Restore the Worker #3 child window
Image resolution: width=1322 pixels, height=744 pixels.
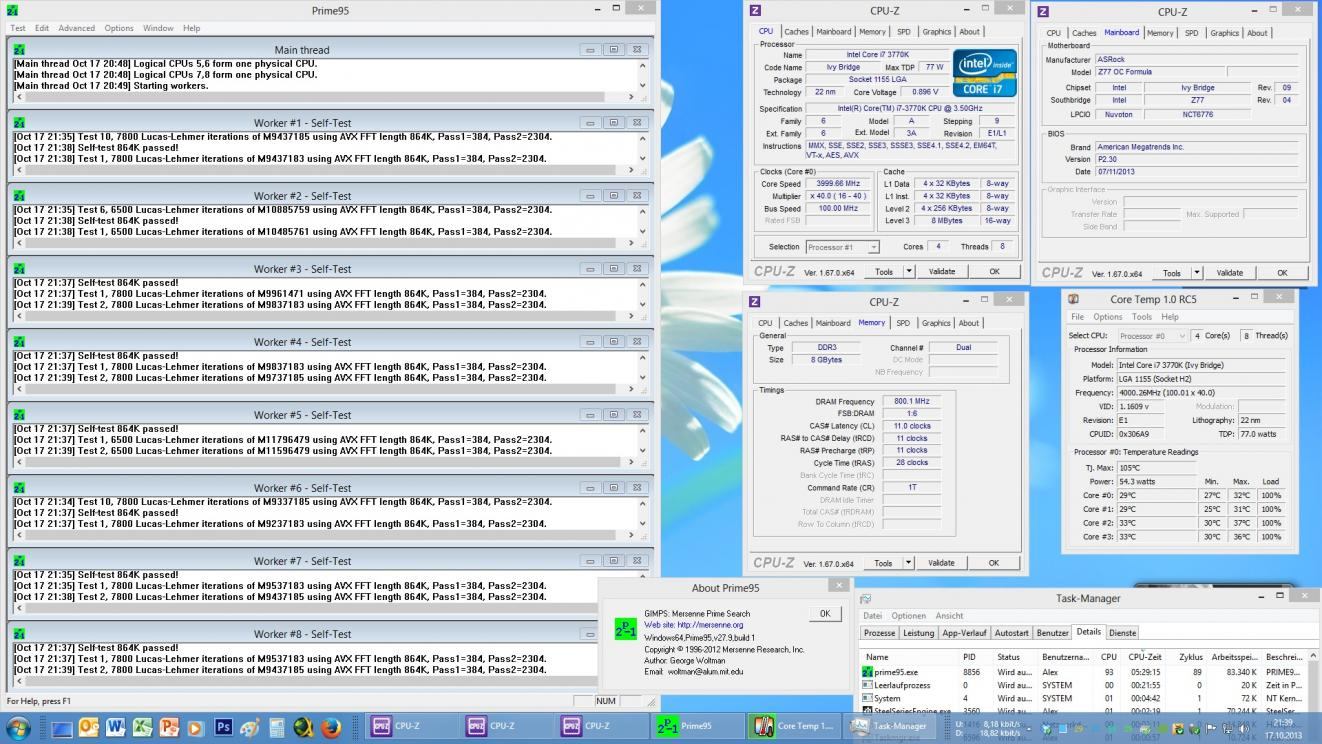[x=613, y=269]
